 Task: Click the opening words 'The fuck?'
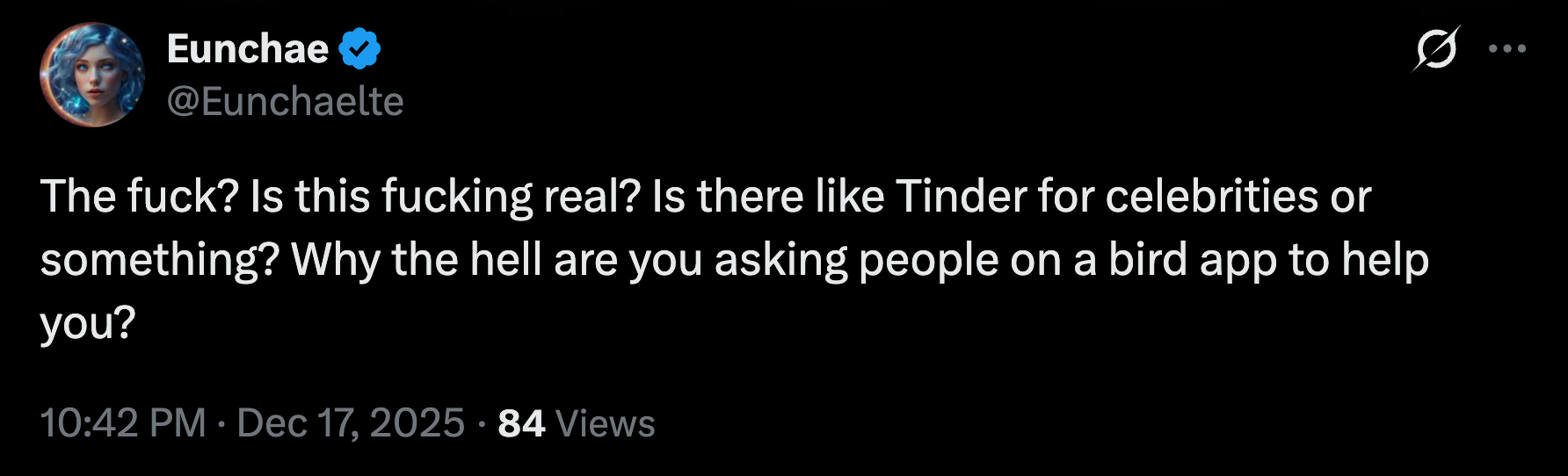pos(140,196)
